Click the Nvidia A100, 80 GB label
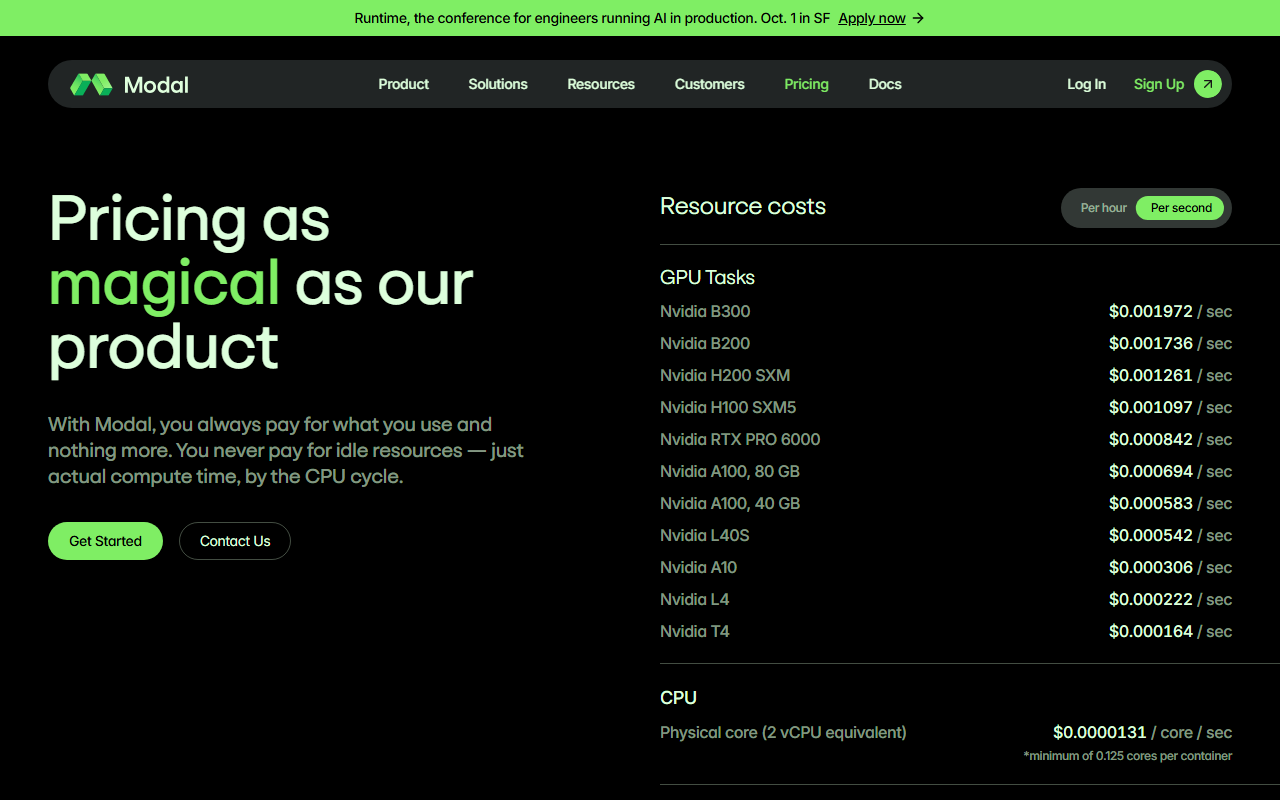Image resolution: width=1280 pixels, height=800 pixels. (730, 471)
